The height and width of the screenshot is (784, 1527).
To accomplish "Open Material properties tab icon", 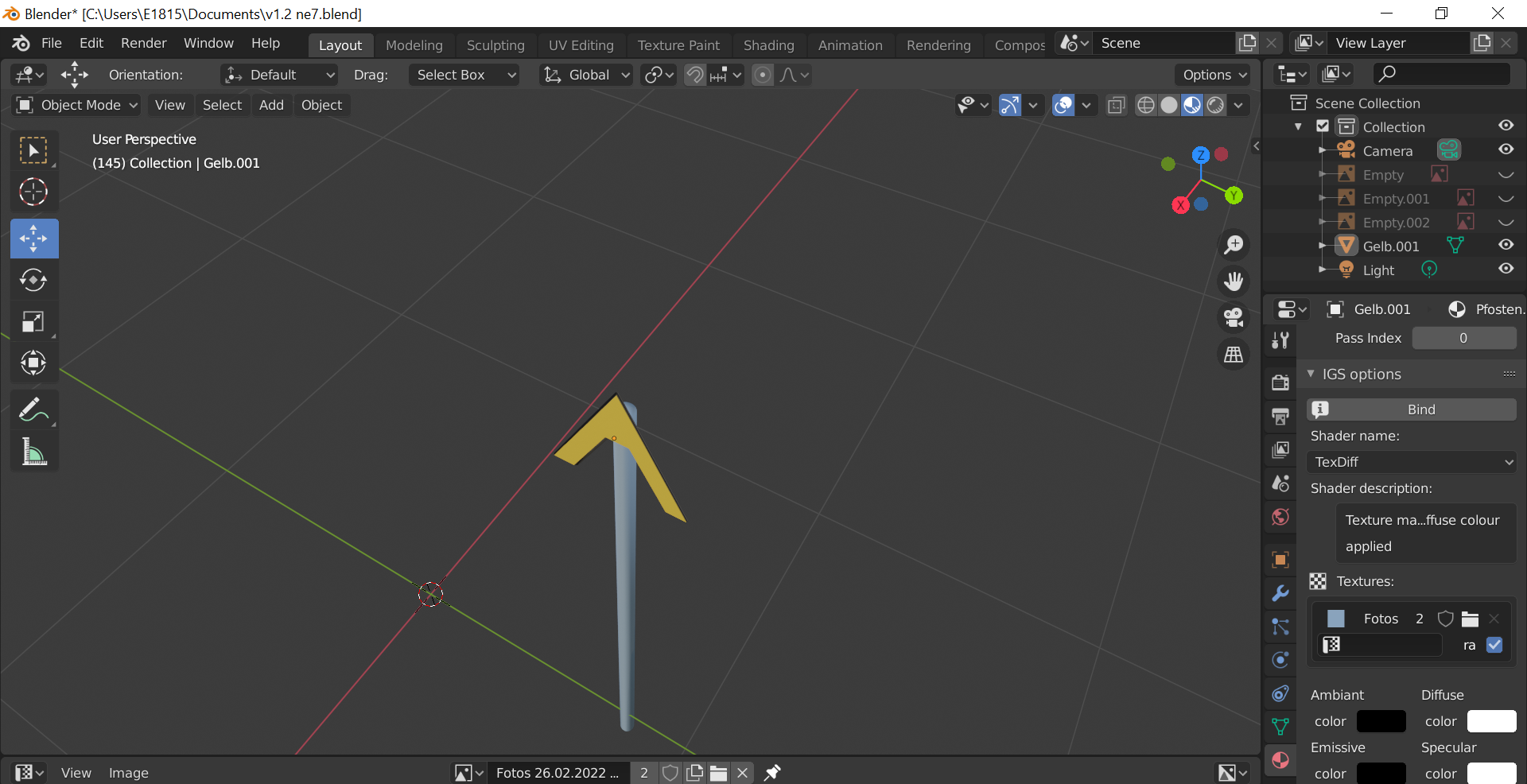I will click(x=1280, y=760).
